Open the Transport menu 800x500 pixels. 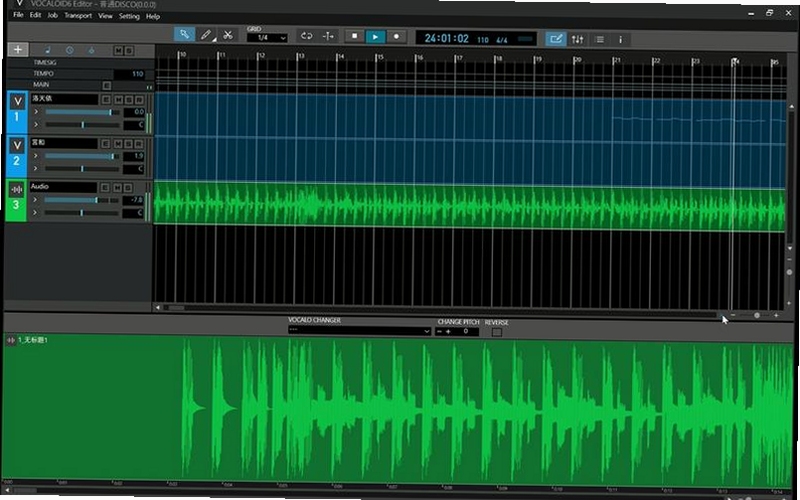coord(78,16)
